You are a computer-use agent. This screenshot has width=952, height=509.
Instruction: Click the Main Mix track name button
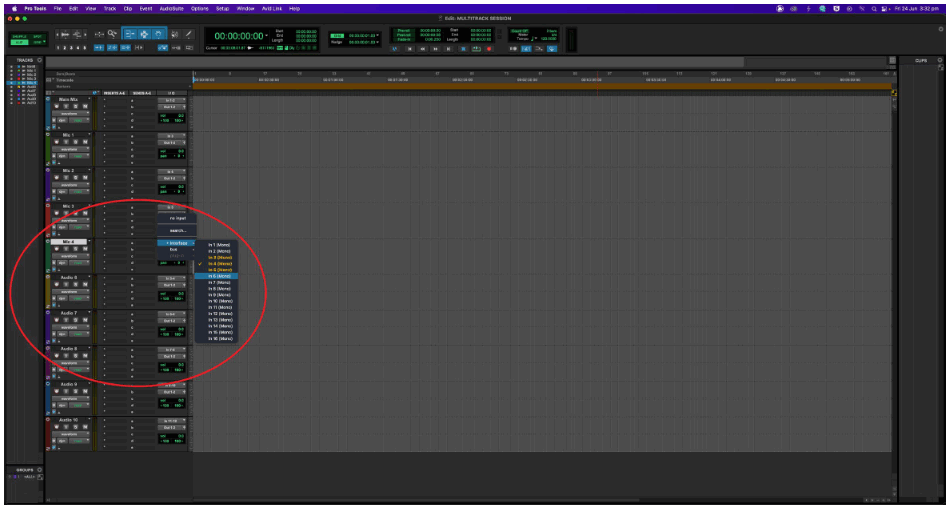pyautogui.click(x=69, y=99)
